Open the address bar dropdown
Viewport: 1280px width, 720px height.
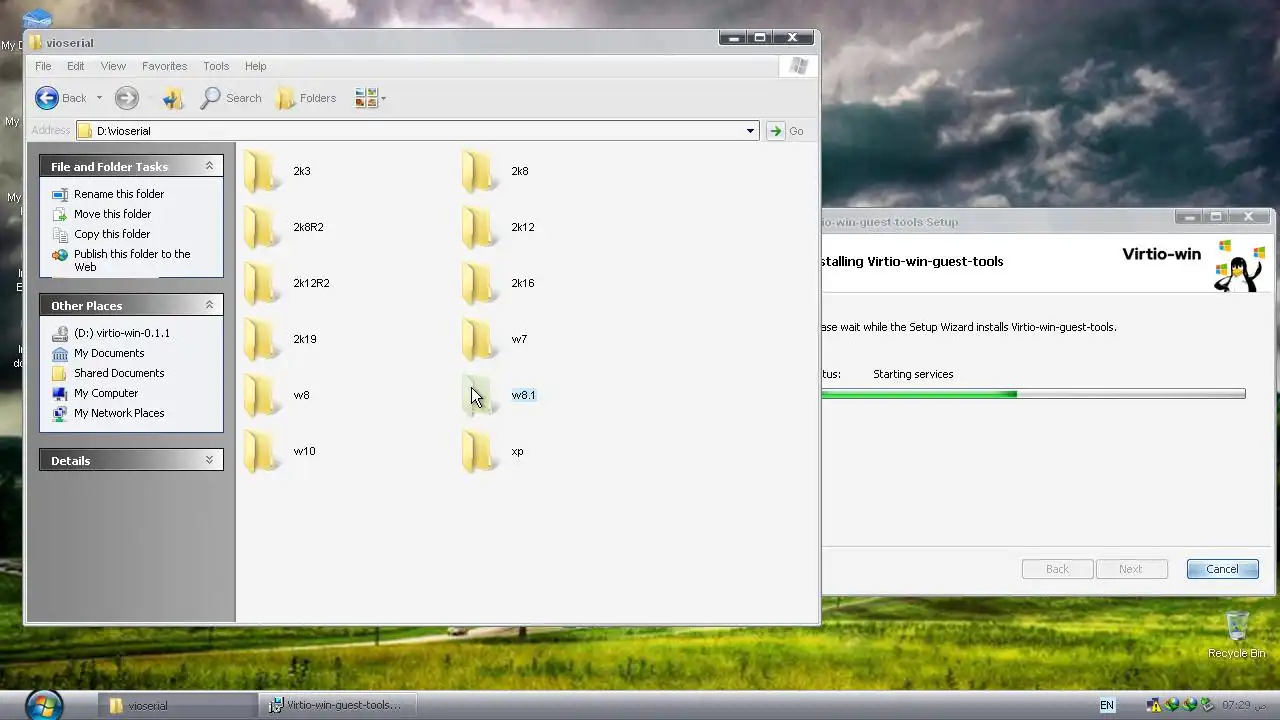[x=750, y=131]
